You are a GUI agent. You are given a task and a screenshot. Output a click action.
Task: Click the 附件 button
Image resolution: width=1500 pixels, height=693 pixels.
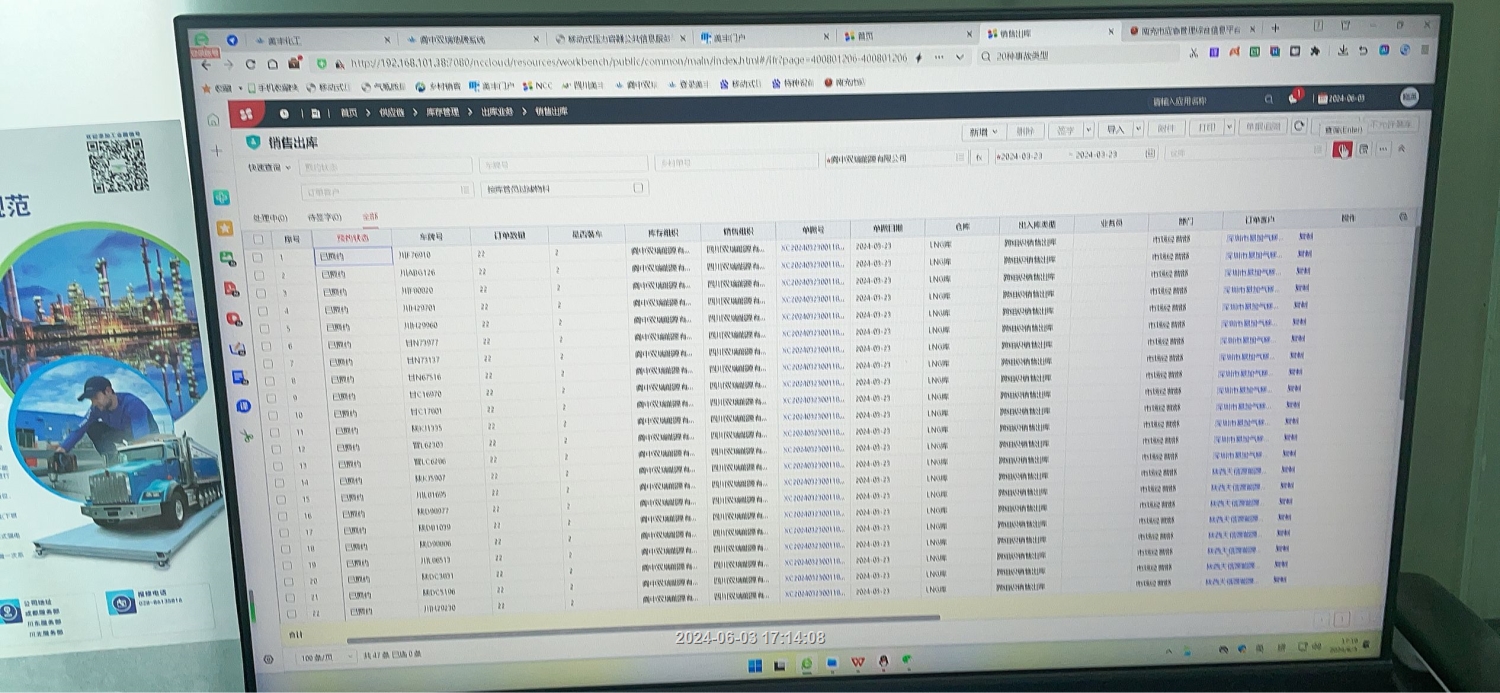[1166, 128]
